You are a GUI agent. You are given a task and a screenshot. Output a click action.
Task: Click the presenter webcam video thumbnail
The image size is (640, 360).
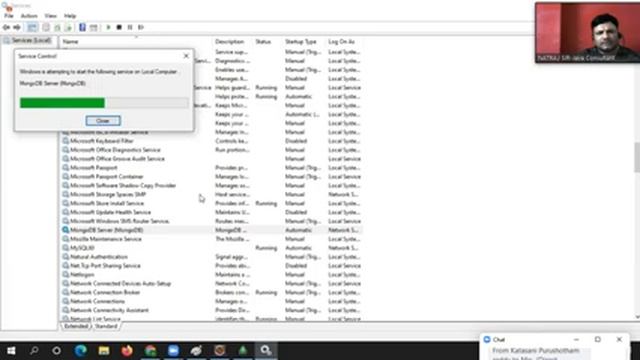pyautogui.click(x=587, y=32)
